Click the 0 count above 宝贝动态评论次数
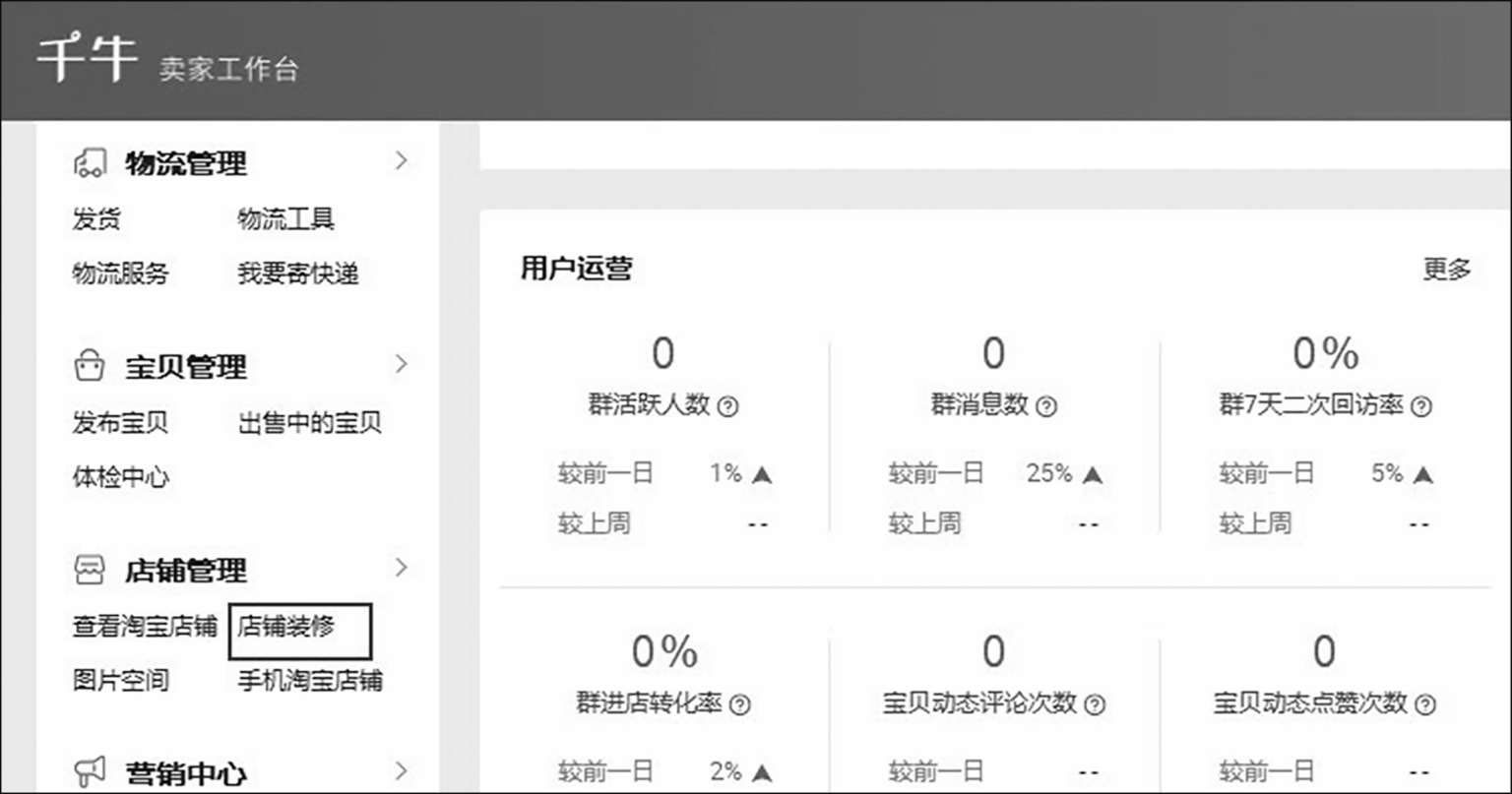Screen dimensions: 1512x794 point(994,651)
